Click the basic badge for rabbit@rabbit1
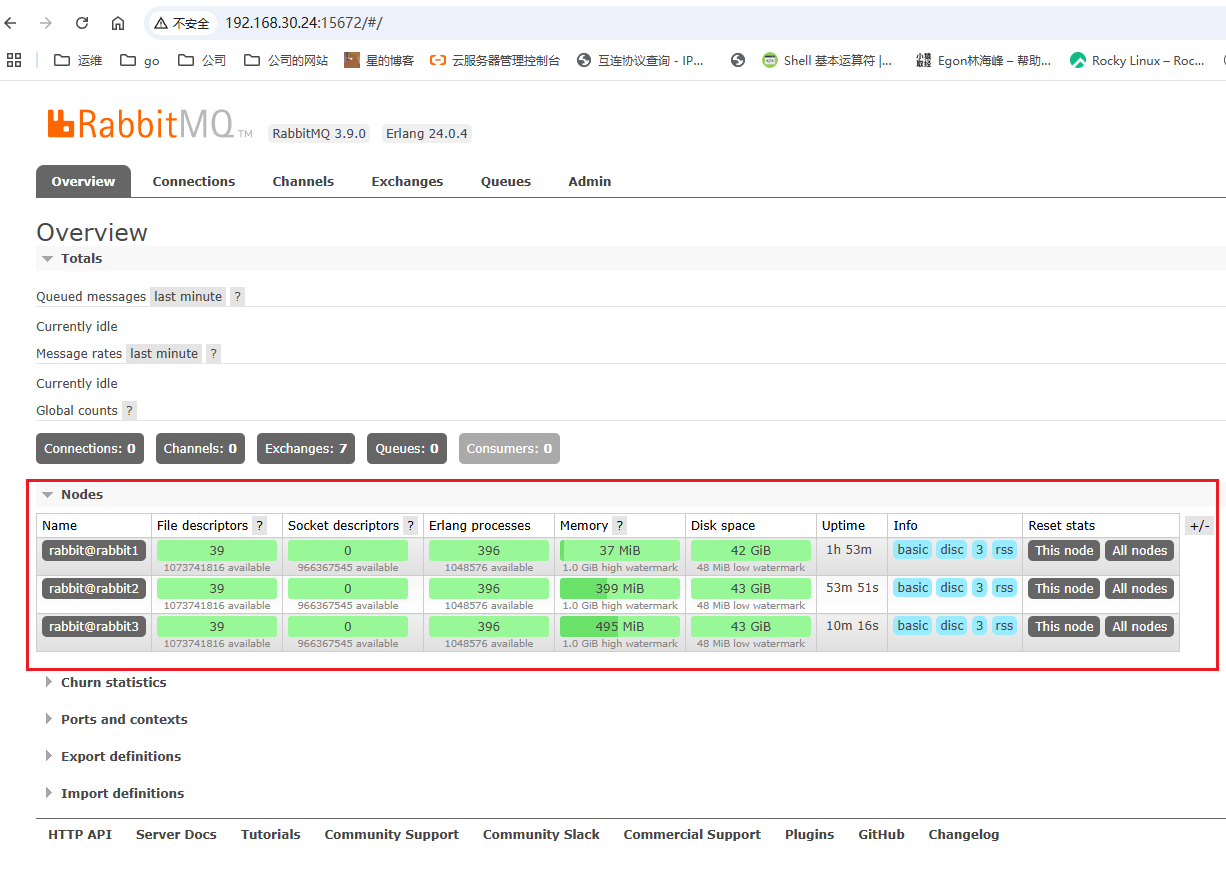This screenshot has height=890, width=1226. tap(913, 550)
